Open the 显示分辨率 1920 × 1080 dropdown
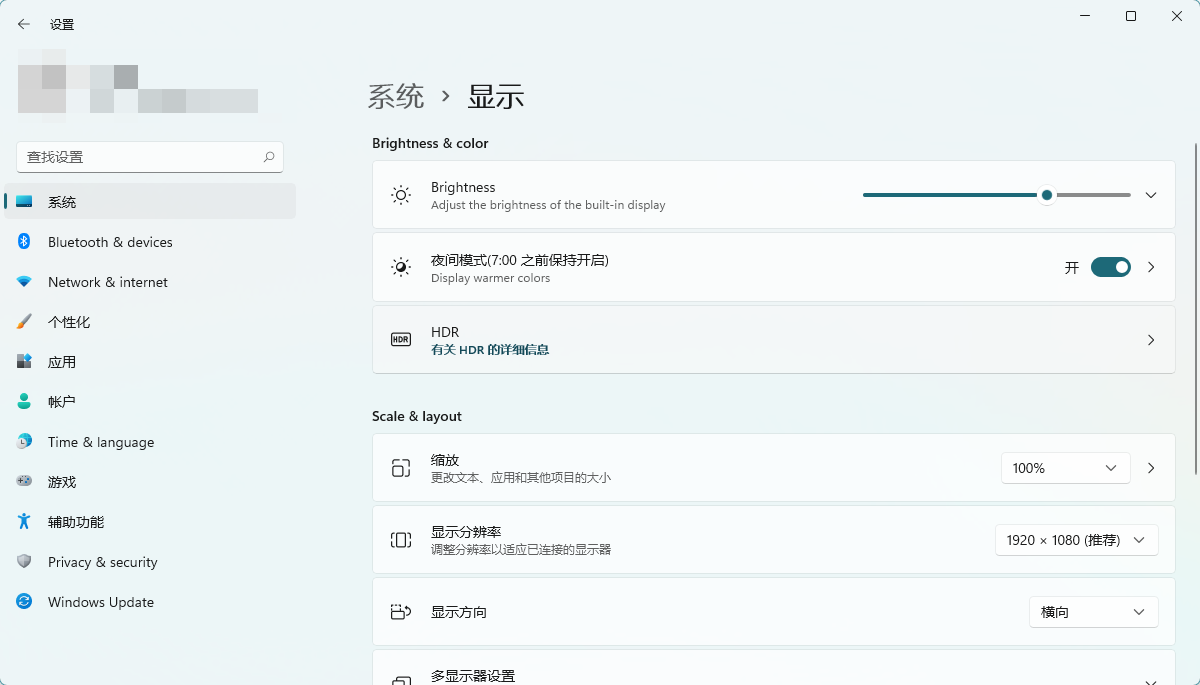This screenshot has height=685, width=1200. (x=1076, y=540)
